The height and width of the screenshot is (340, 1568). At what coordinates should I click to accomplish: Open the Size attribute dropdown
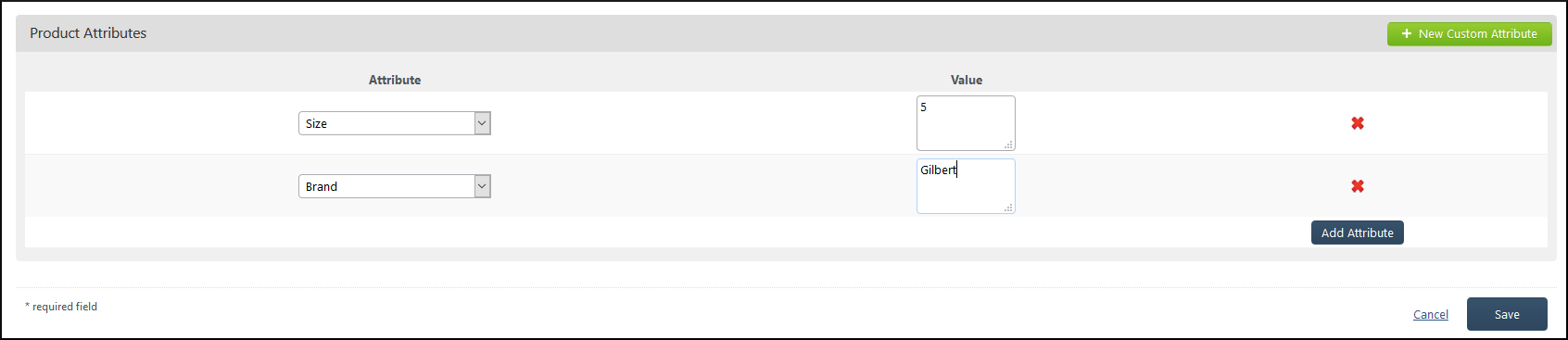pyautogui.click(x=394, y=123)
